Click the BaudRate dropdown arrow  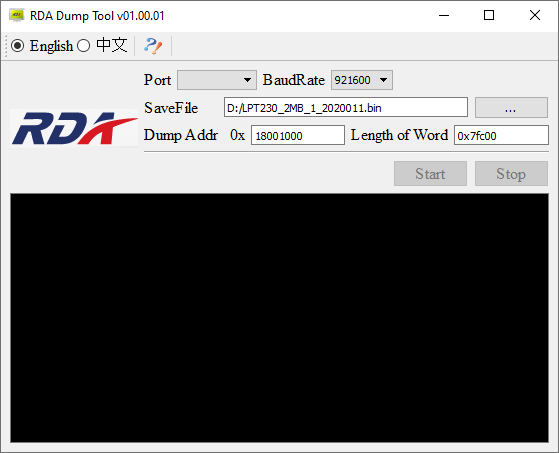pos(383,80)
